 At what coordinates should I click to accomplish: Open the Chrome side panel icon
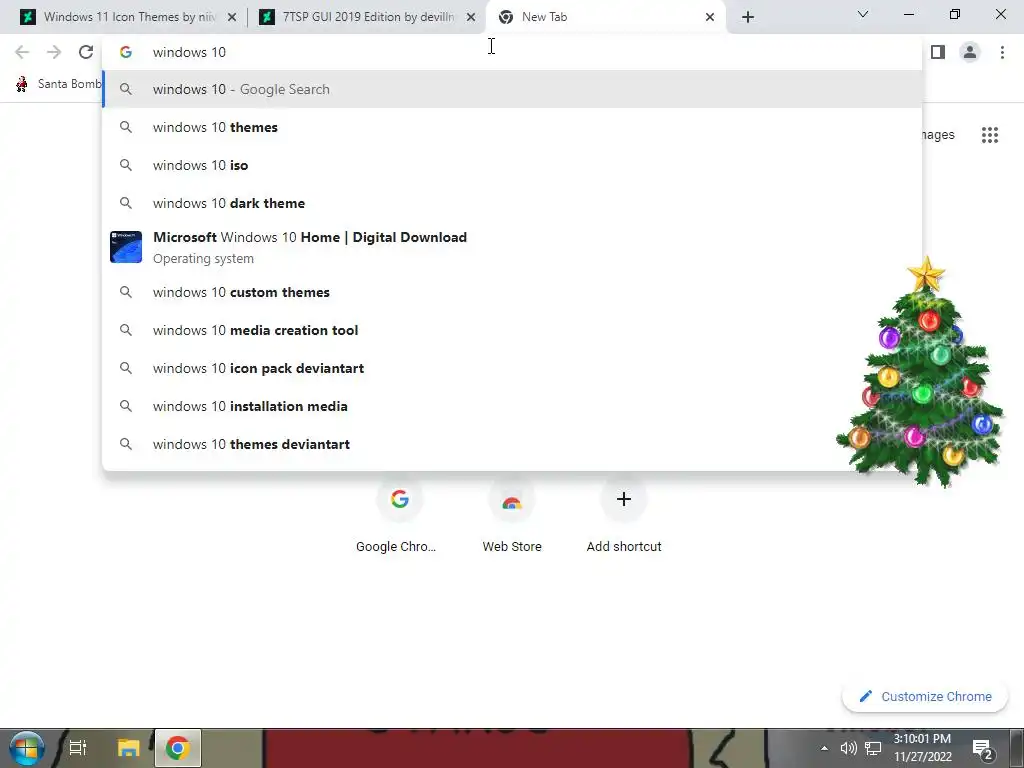click(938, 52)
